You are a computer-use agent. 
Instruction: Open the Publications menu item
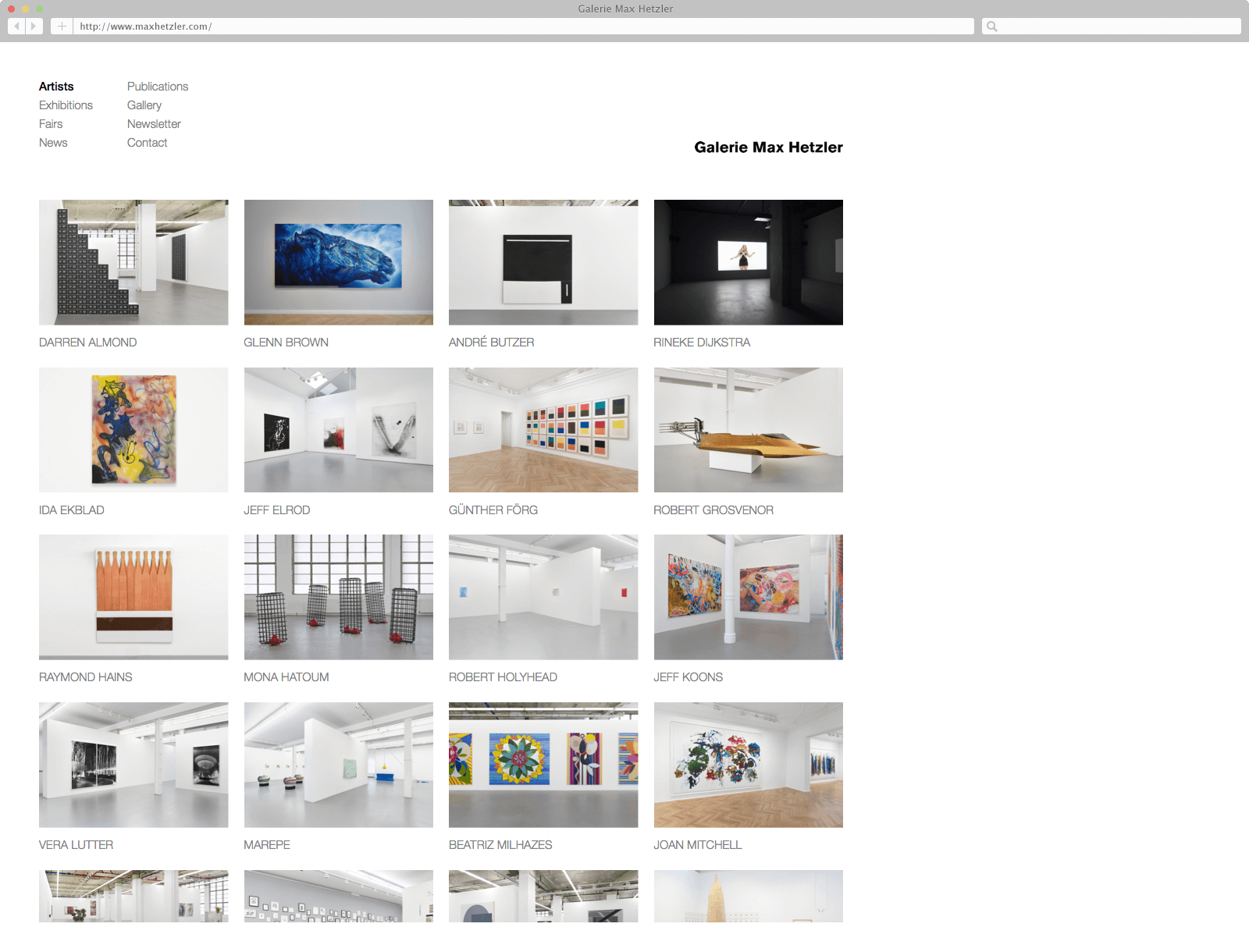point(158,87)
